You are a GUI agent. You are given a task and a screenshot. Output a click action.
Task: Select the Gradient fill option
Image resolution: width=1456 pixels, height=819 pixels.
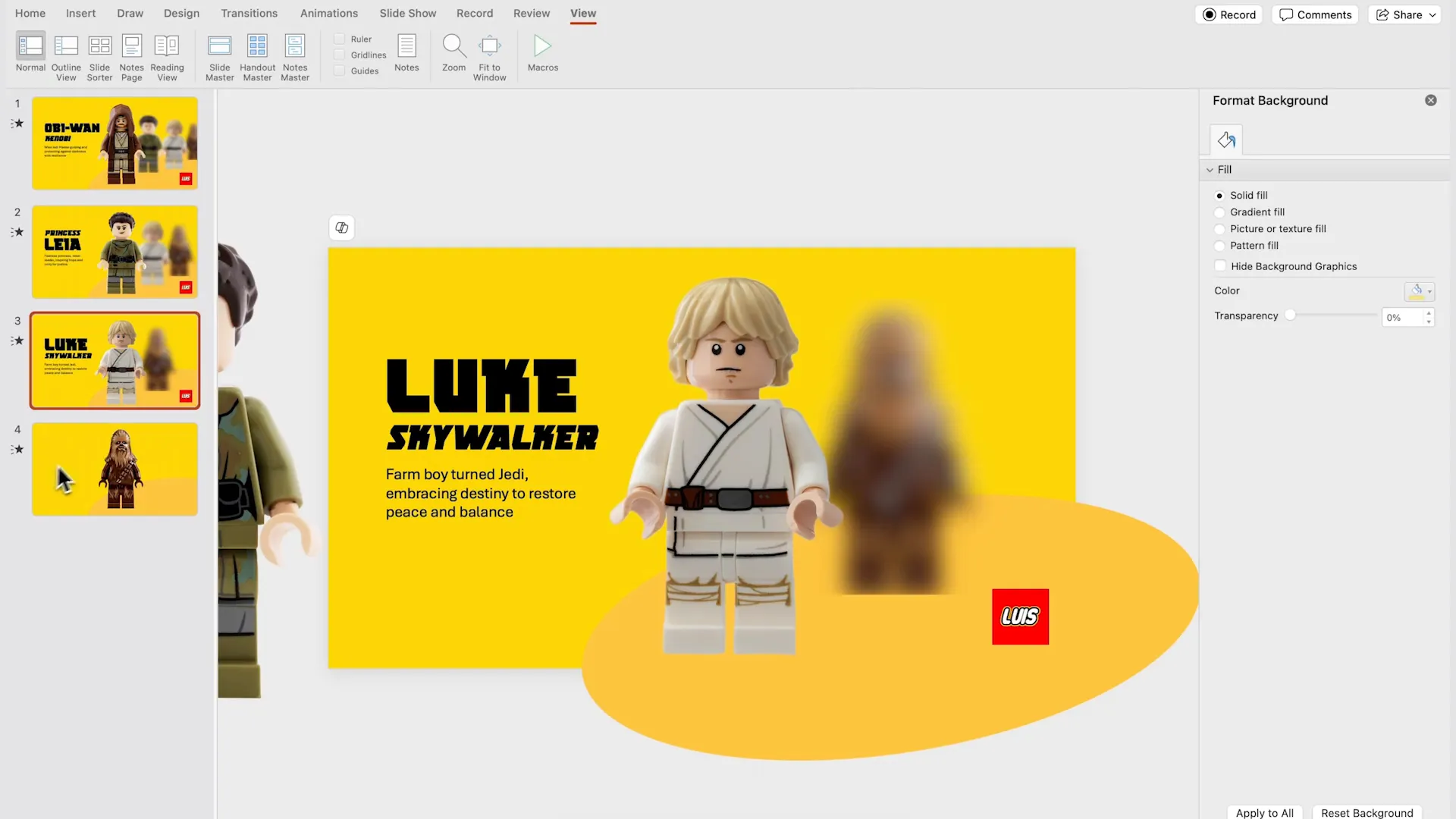(x=1219, y=212)
